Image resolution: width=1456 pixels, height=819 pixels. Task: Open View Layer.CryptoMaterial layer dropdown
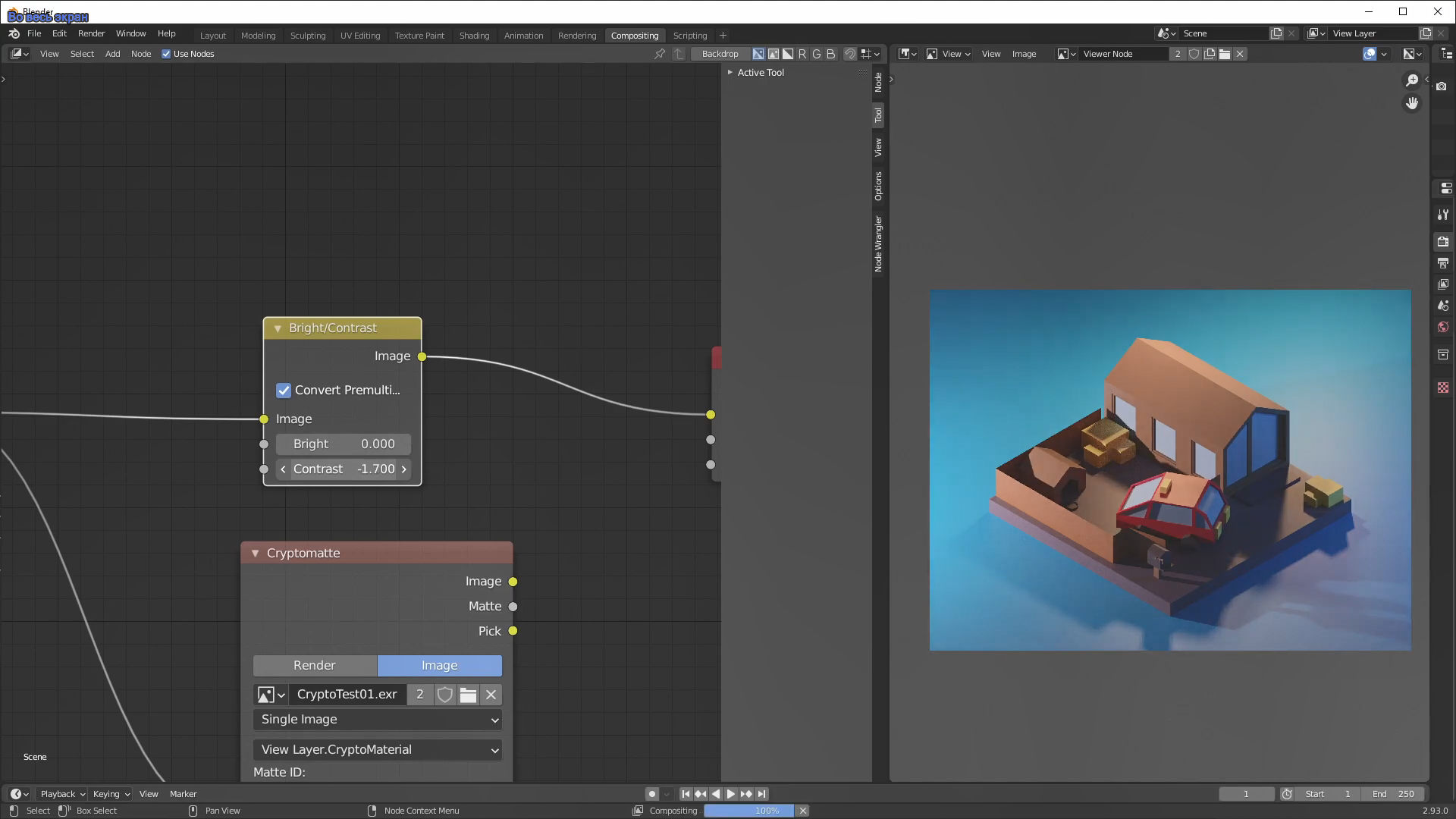[x=377, y=750]
